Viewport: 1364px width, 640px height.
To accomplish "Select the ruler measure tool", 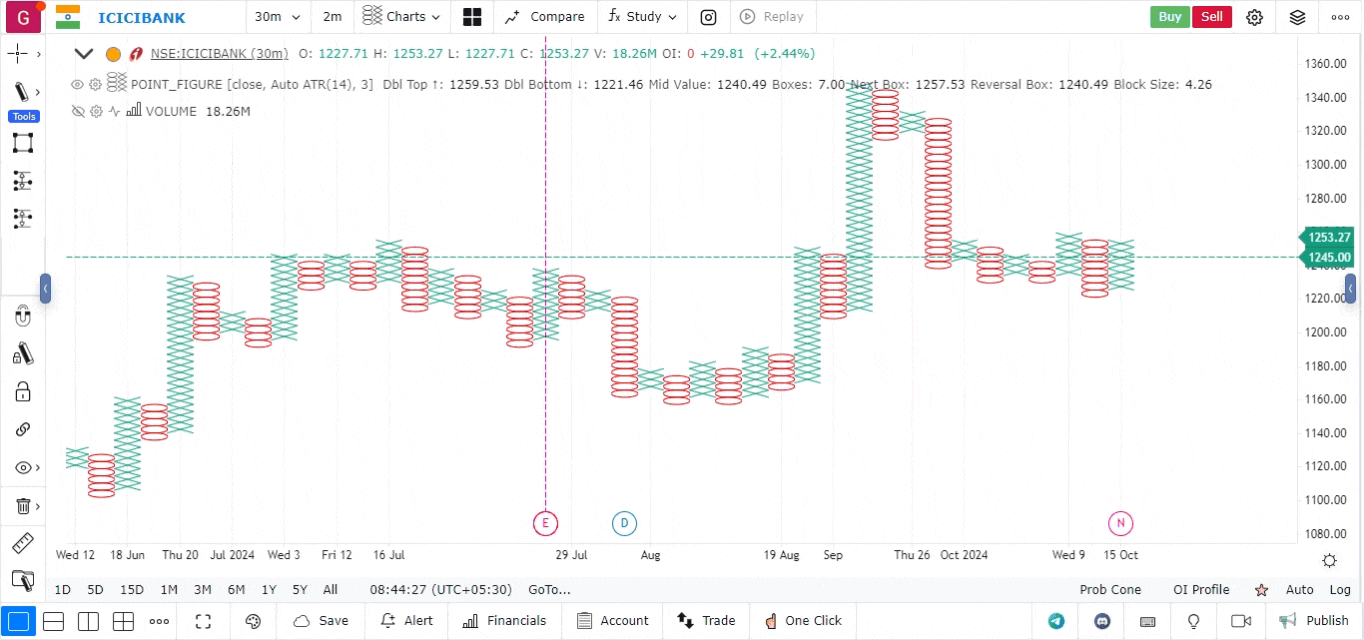I will point(22,543).
